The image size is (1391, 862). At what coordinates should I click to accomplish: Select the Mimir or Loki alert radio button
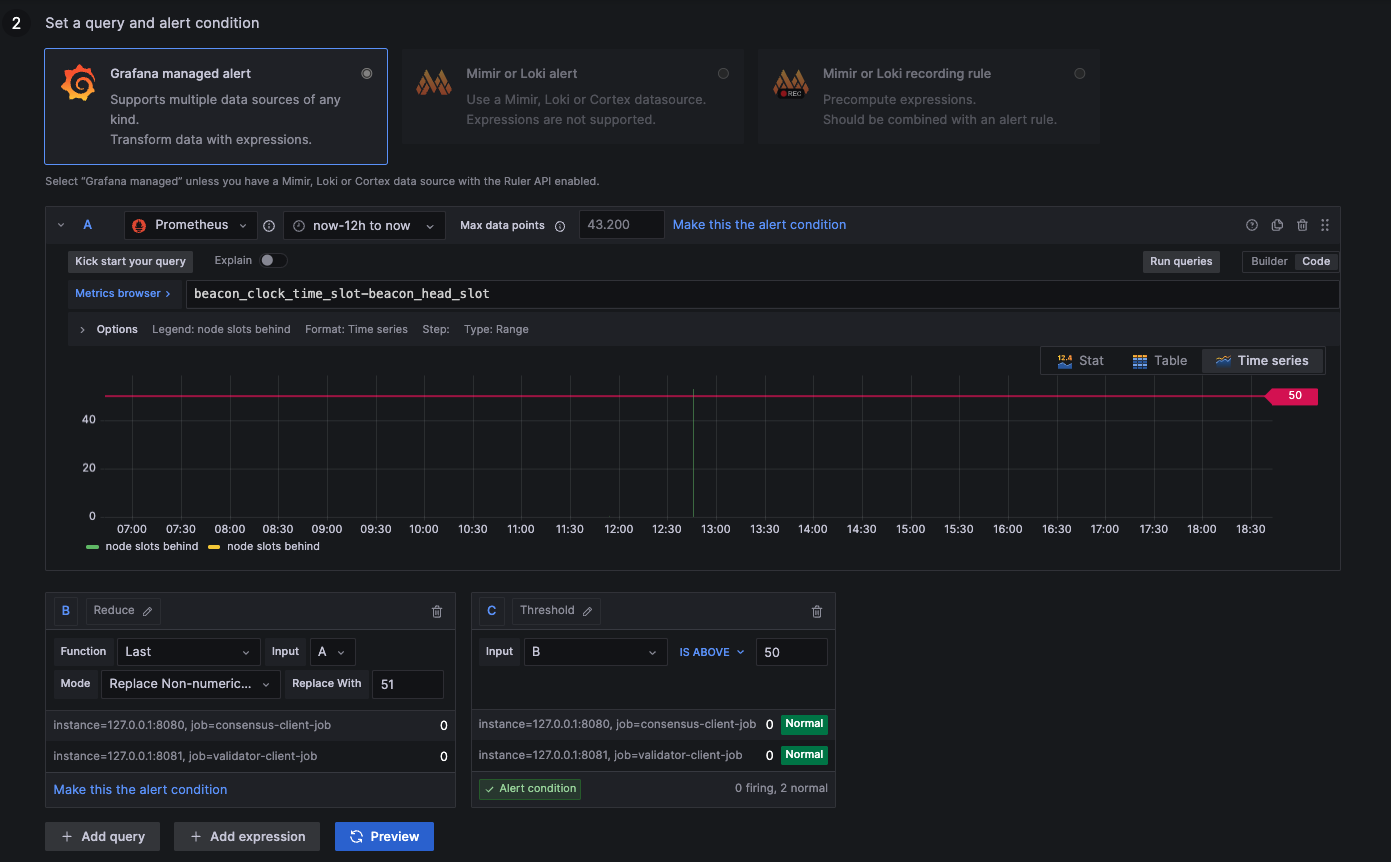point(723,73)
